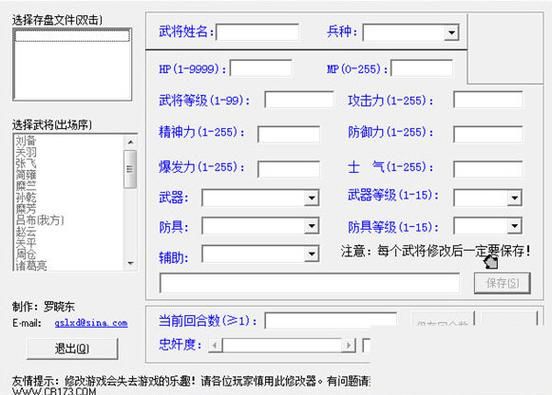The height and width of the screenshot is (395, 552).
Task: Expand the 防具等级(1-15) dropdown
Action: (x=514, y=226)
